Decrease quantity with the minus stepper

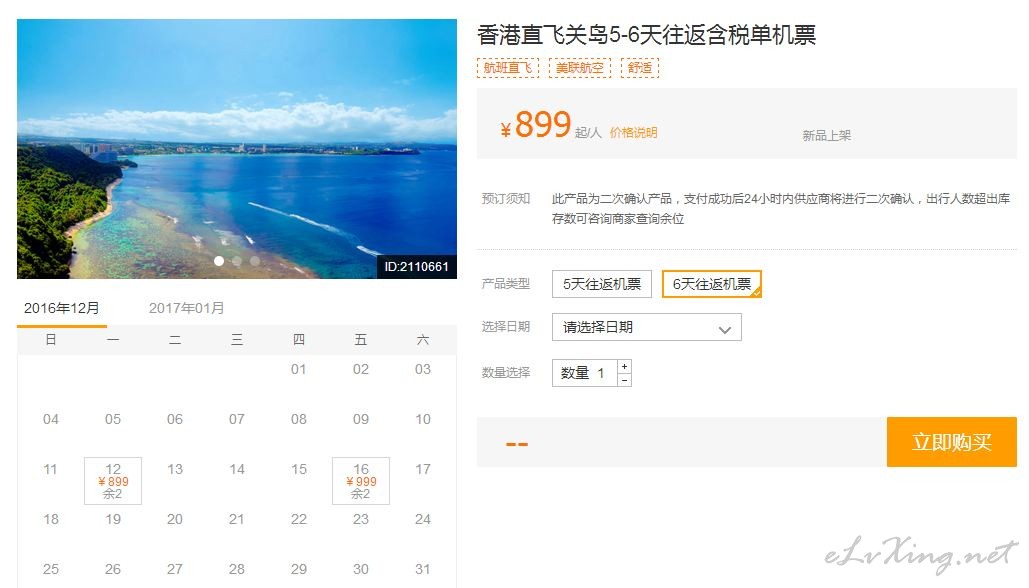(x=625, y=380)
